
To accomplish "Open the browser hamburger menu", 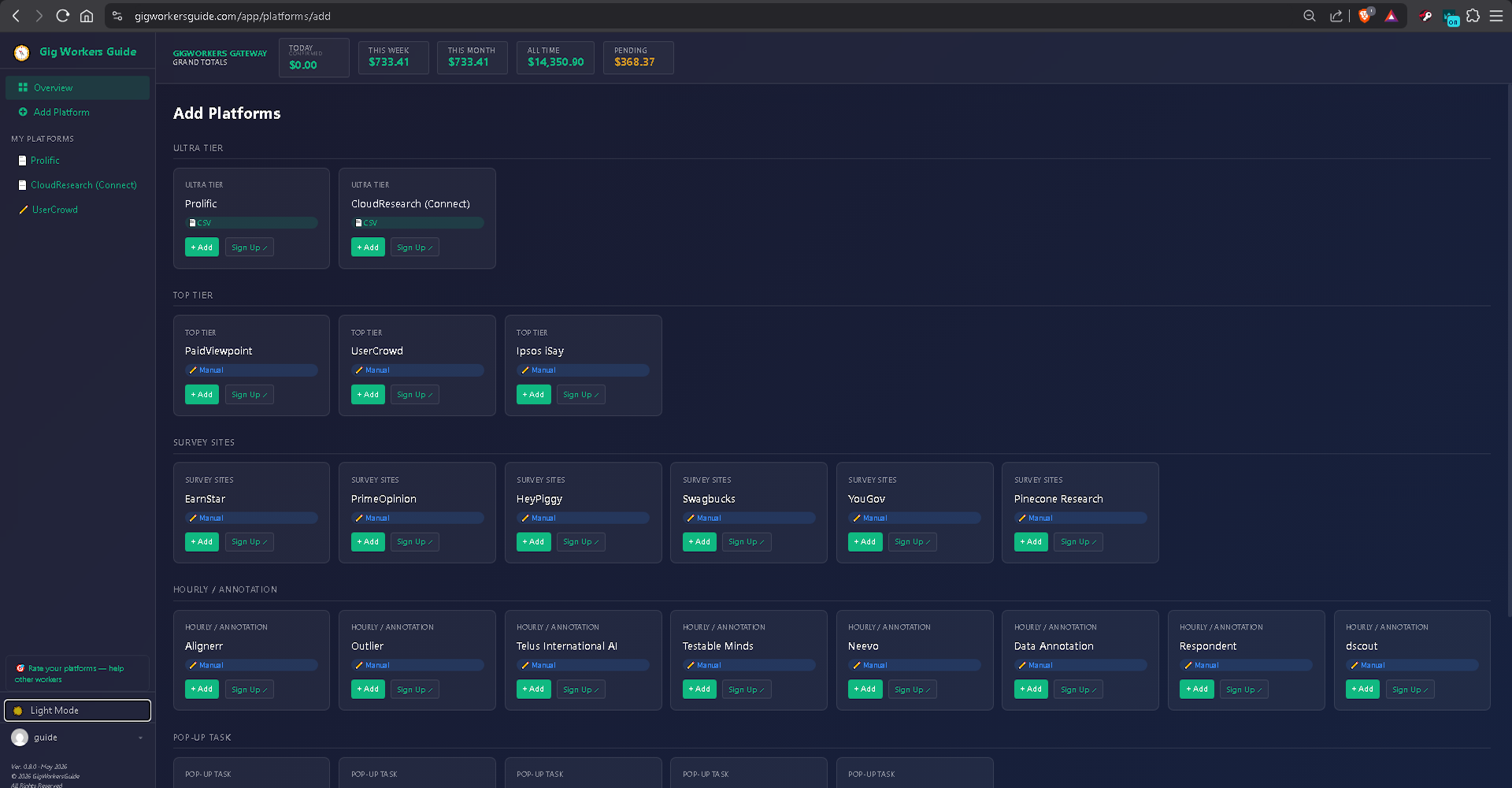I will point(1496,16).
